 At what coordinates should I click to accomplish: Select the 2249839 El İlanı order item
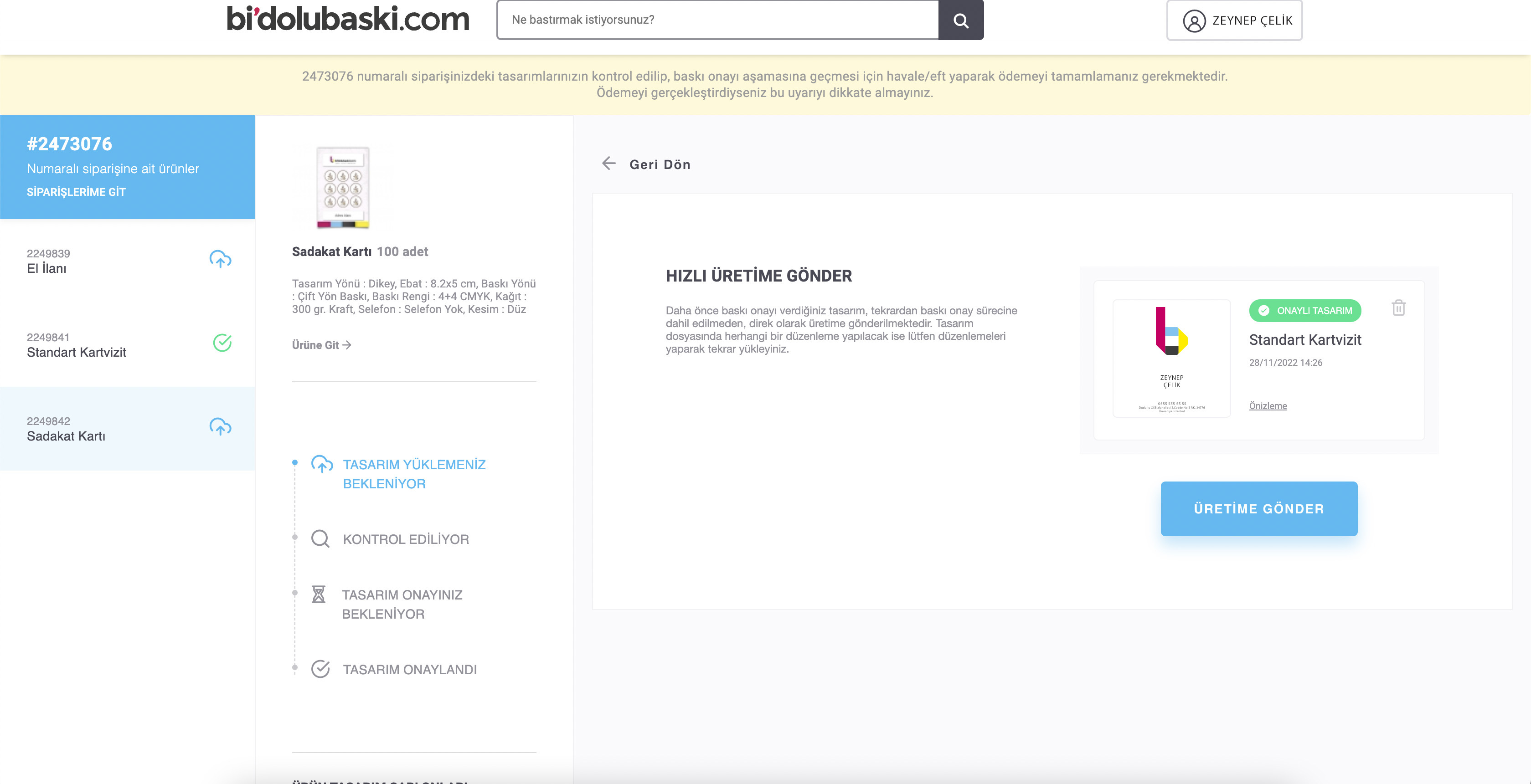pyautogui.click(x=127, y=261)
